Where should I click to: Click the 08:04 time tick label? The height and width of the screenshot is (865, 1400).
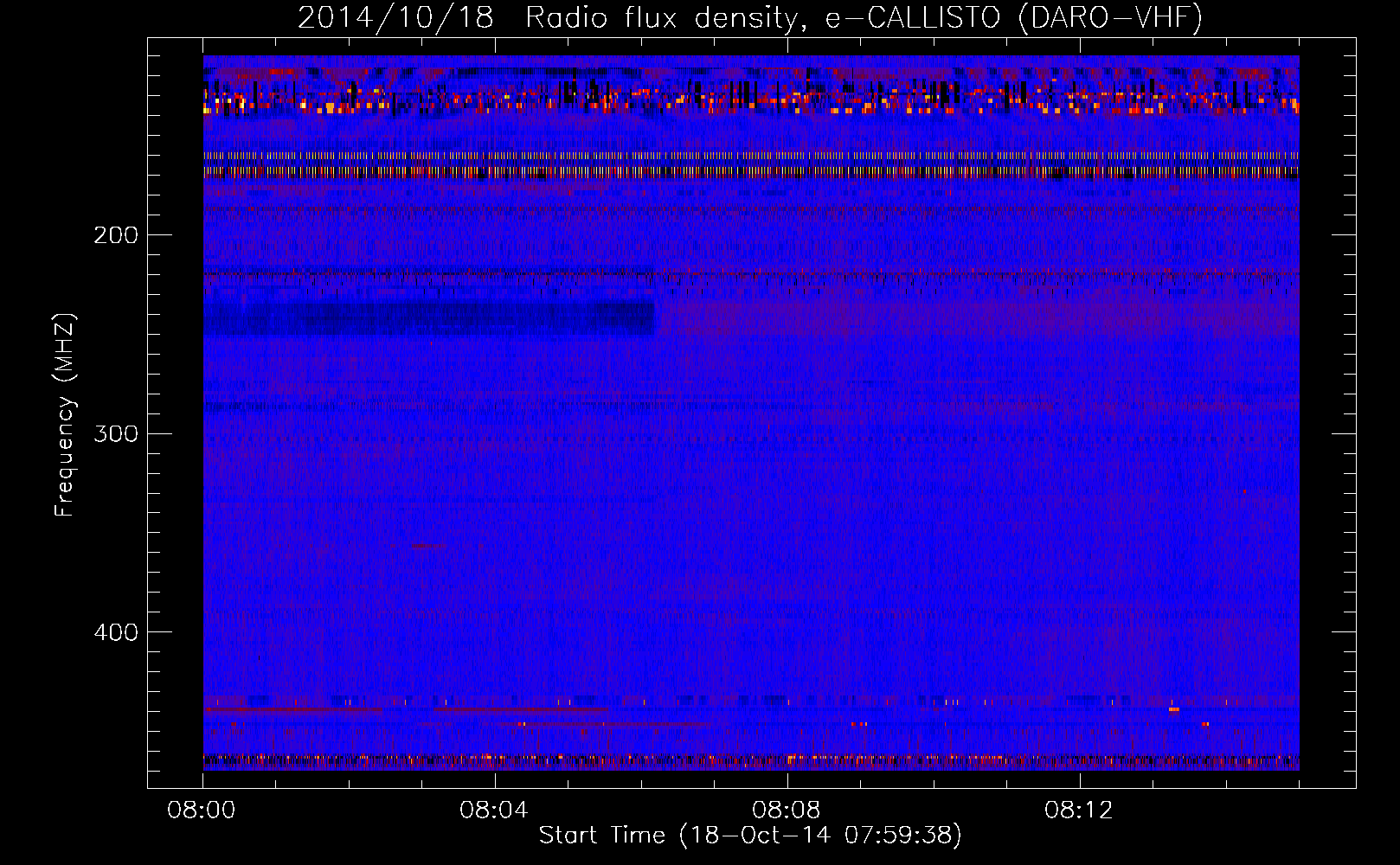(494, 811)
